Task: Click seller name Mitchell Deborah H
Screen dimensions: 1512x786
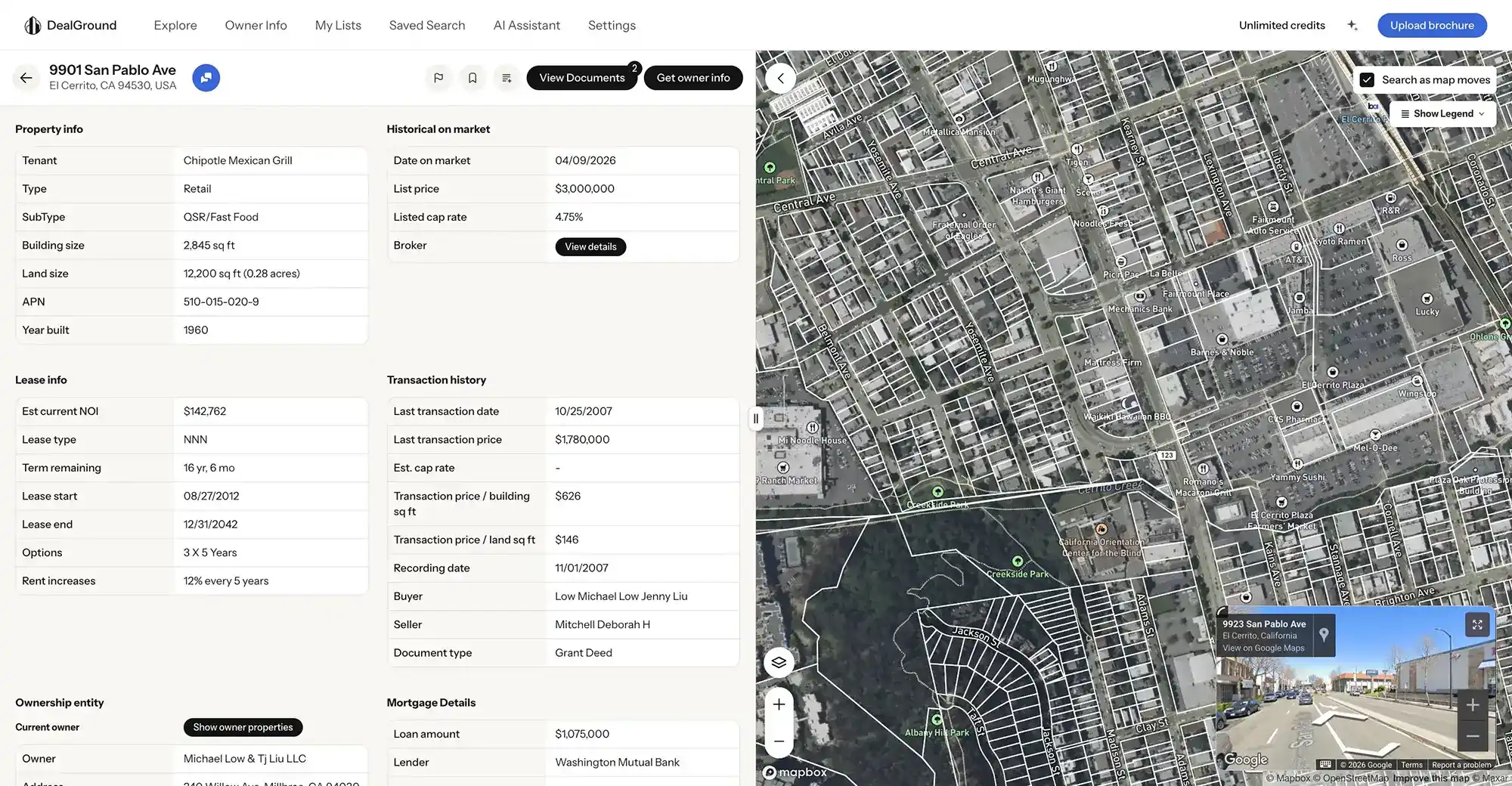Action: click(x=602, y=624)
